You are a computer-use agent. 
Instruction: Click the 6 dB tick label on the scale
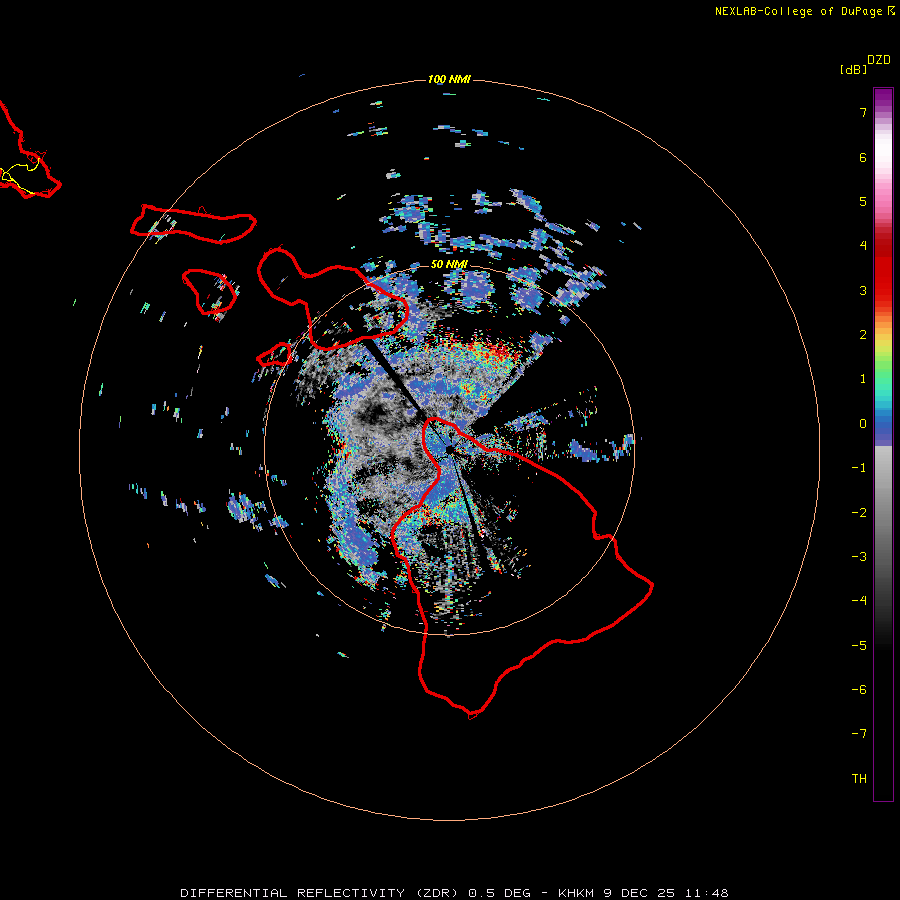tap(863, 157)
